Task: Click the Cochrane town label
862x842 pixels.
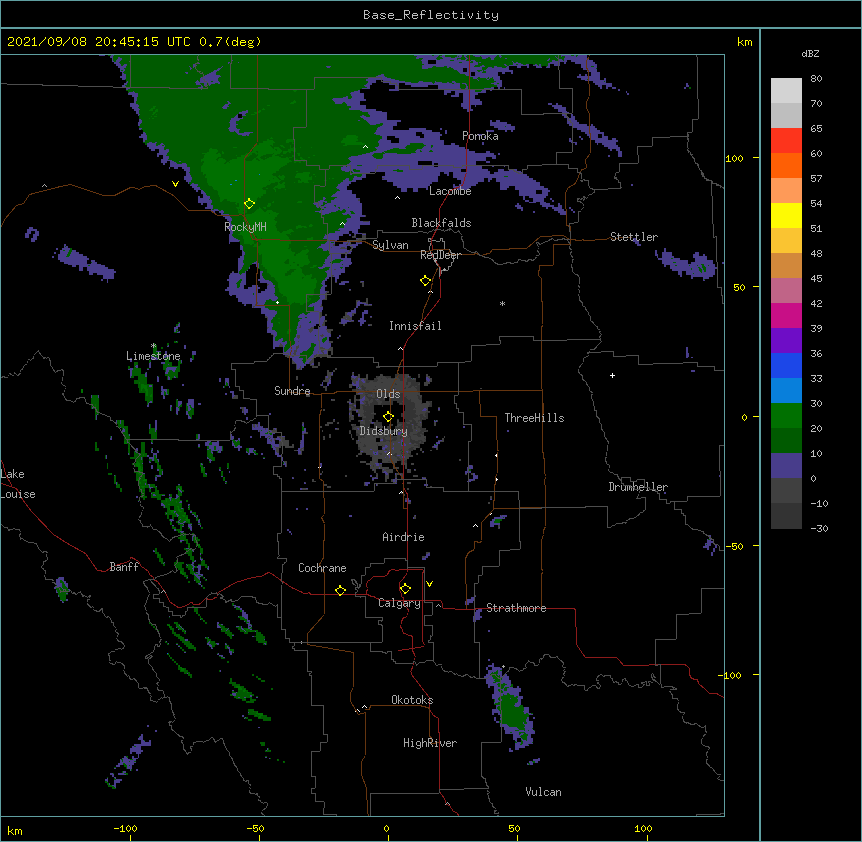Action: tap(322, 568)
